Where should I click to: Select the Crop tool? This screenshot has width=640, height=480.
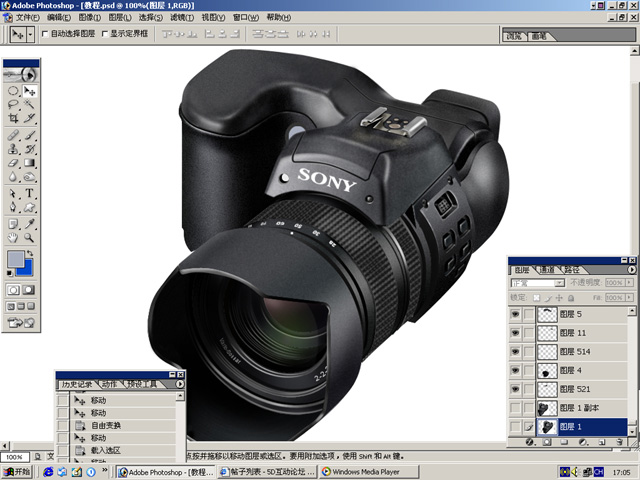(13, 118)
